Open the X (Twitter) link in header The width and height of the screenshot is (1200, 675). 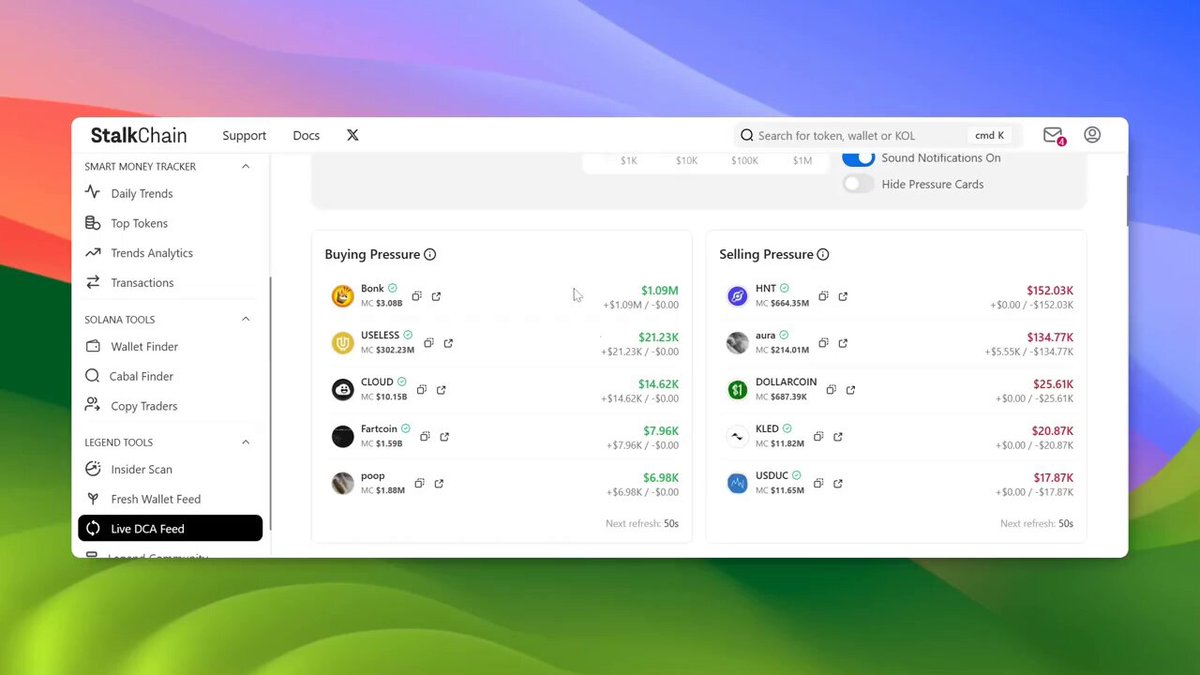click(353, 135)
